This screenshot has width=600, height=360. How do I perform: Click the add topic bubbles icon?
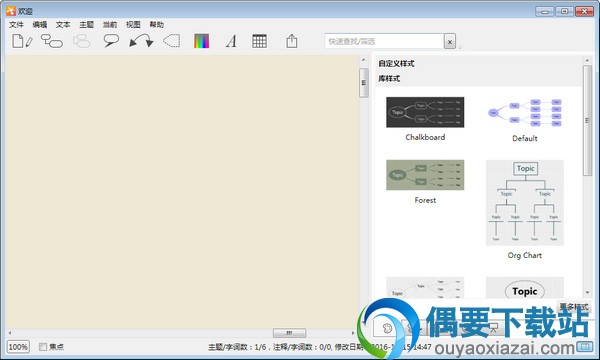click(52, 41)
